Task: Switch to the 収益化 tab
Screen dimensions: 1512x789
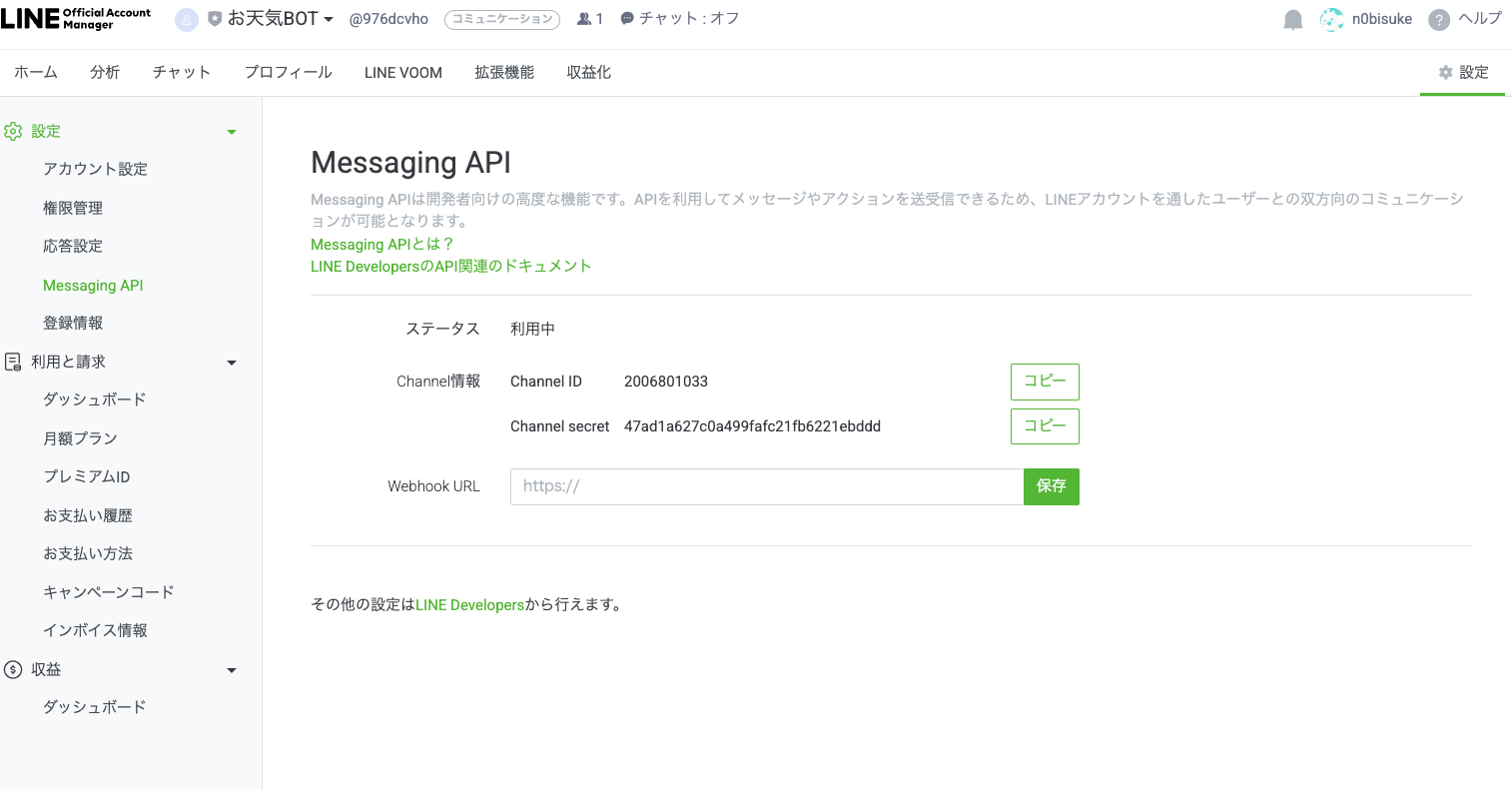Action: pos(589,72)
